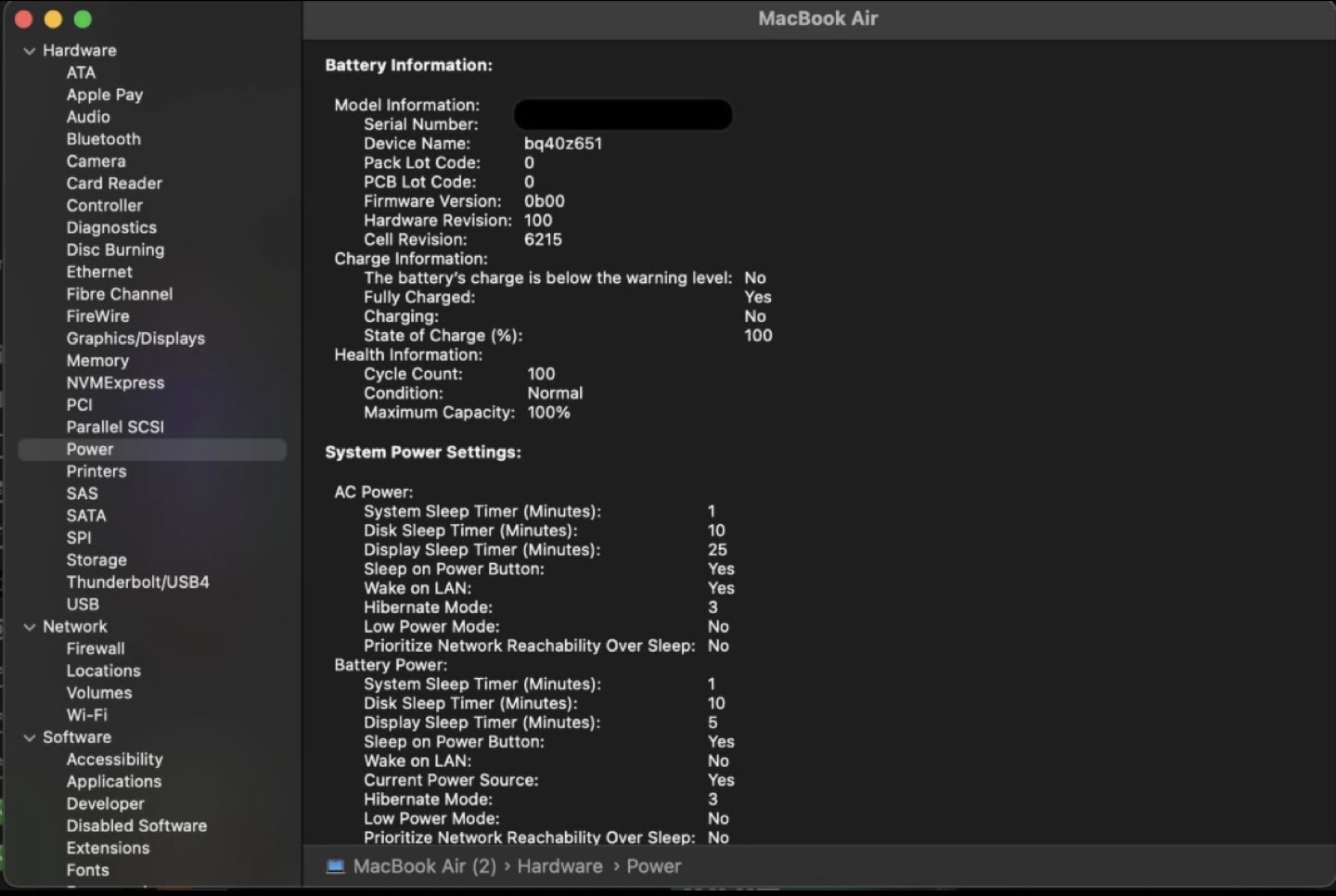The image size is (1336, 896).
Task: Click Power in the bottom path bar
Action: 653,866
